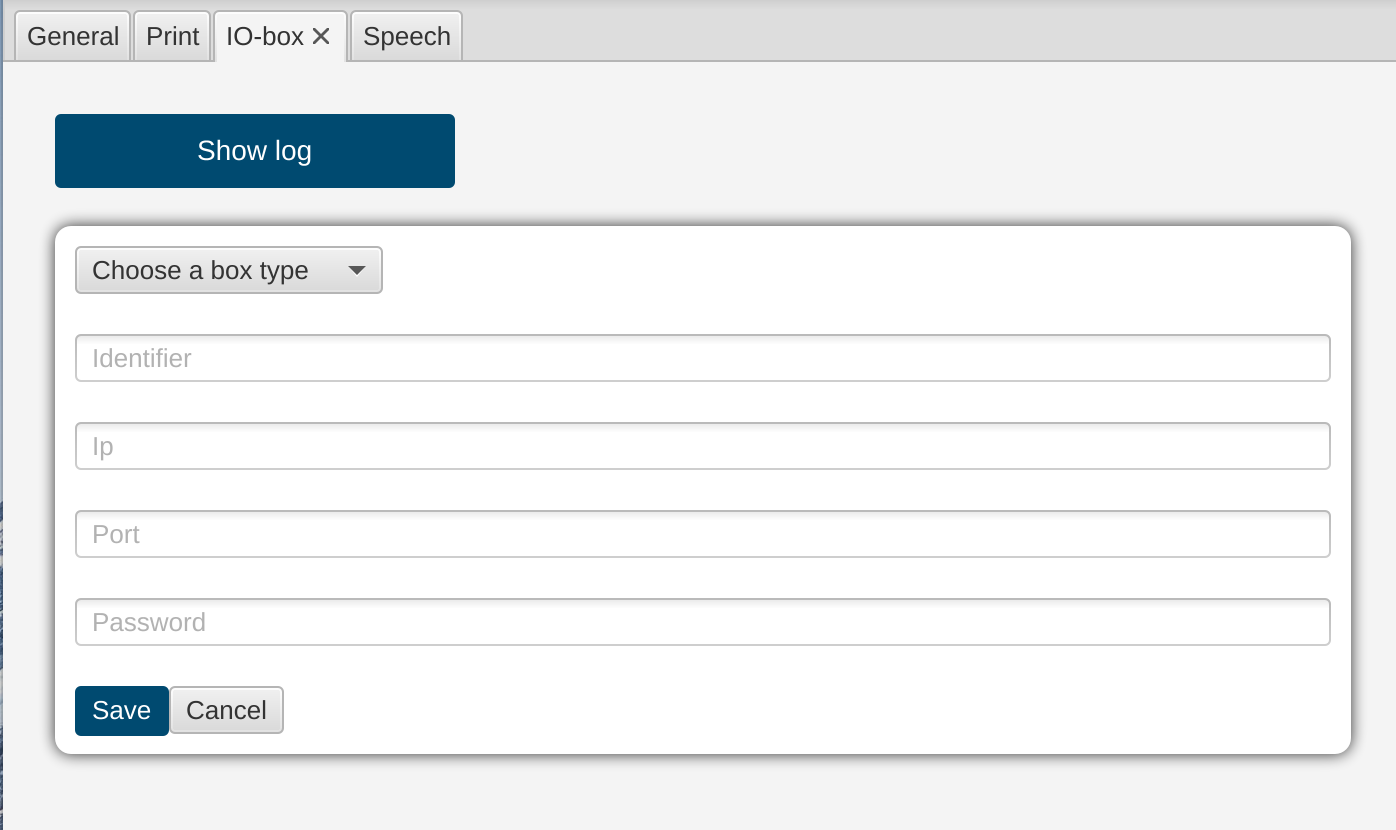Select the Speech tab
The image size is (1396, 830).
point(406,37)
